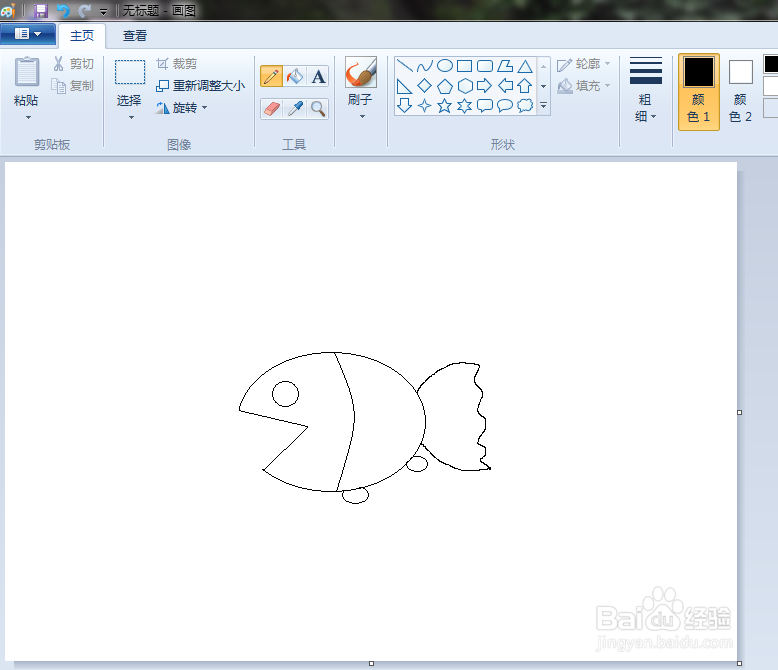Click the Brushes (刷子) icon

tap(361, 72)
